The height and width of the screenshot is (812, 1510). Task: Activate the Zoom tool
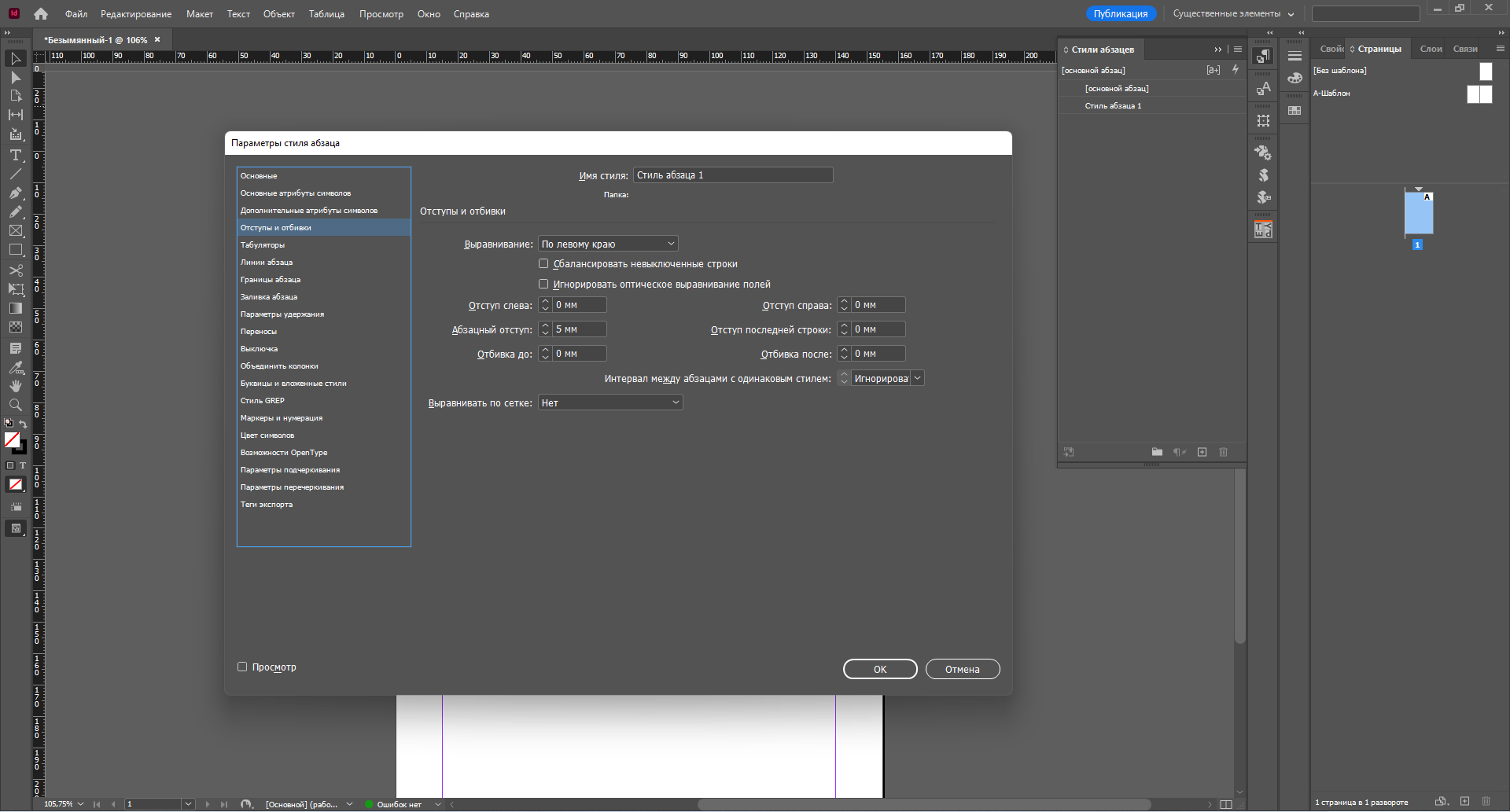(x=15, y=405)
